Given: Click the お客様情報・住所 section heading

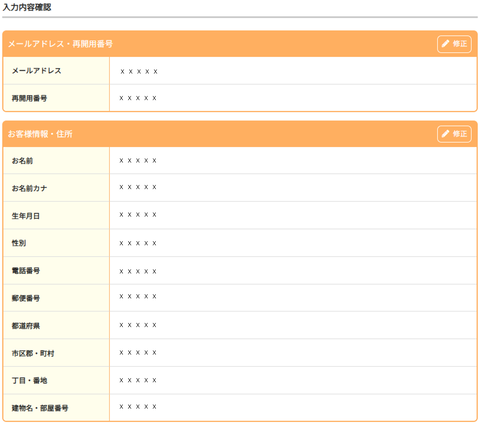Looking at the screenshot, I should (40, 134).
